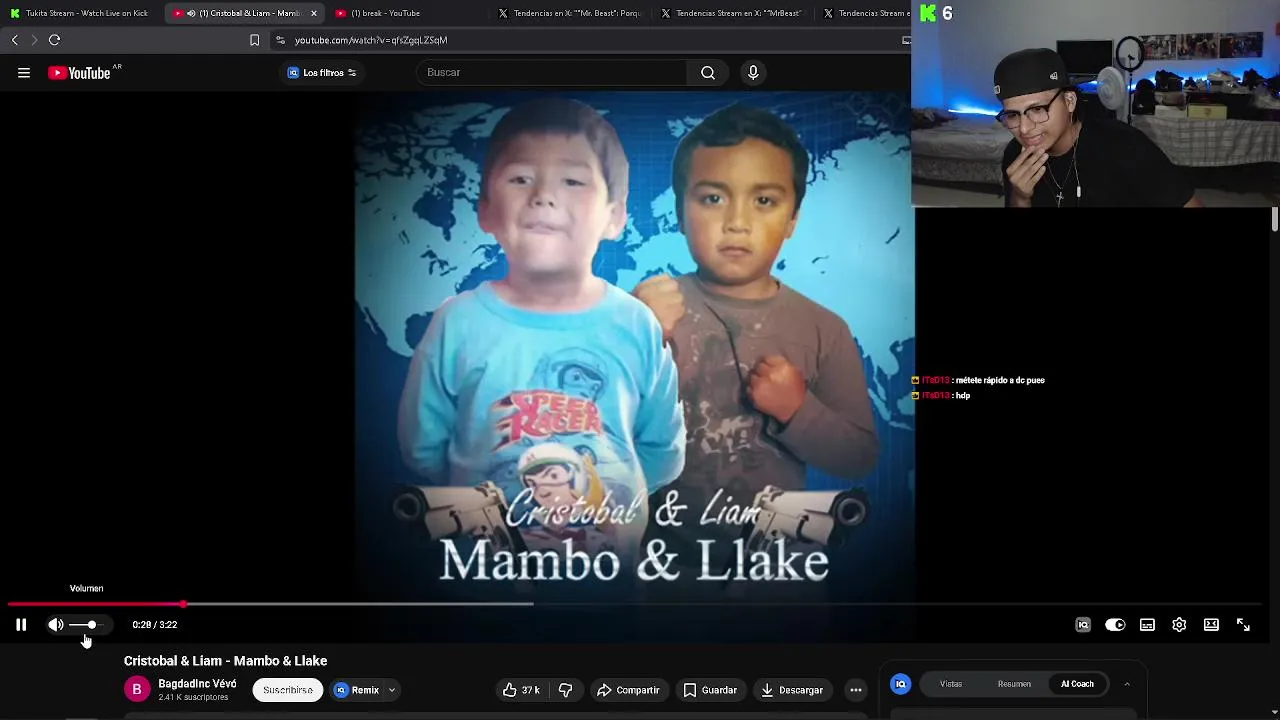
Task: Click the search magnifier button
Action: [x=708, y=72]
